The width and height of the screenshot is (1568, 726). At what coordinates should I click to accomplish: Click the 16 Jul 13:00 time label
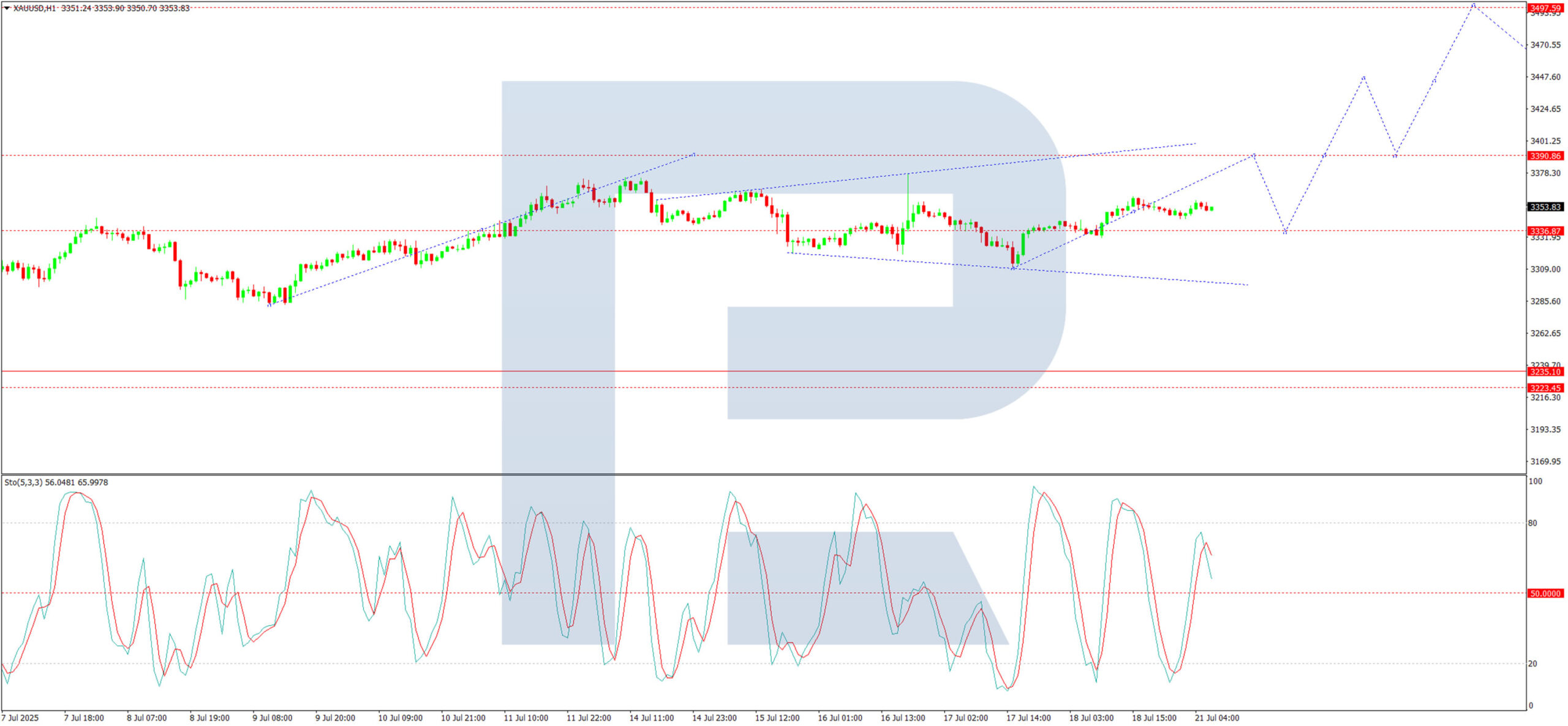coord(902,717)
